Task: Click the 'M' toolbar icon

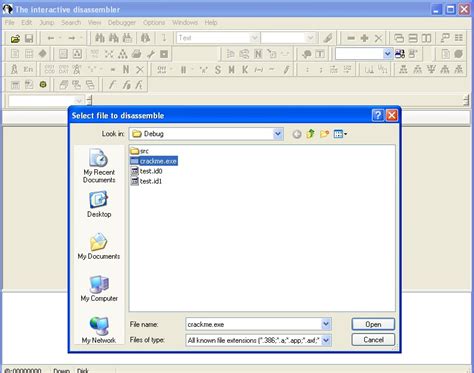Action: (x=231, y=69)
